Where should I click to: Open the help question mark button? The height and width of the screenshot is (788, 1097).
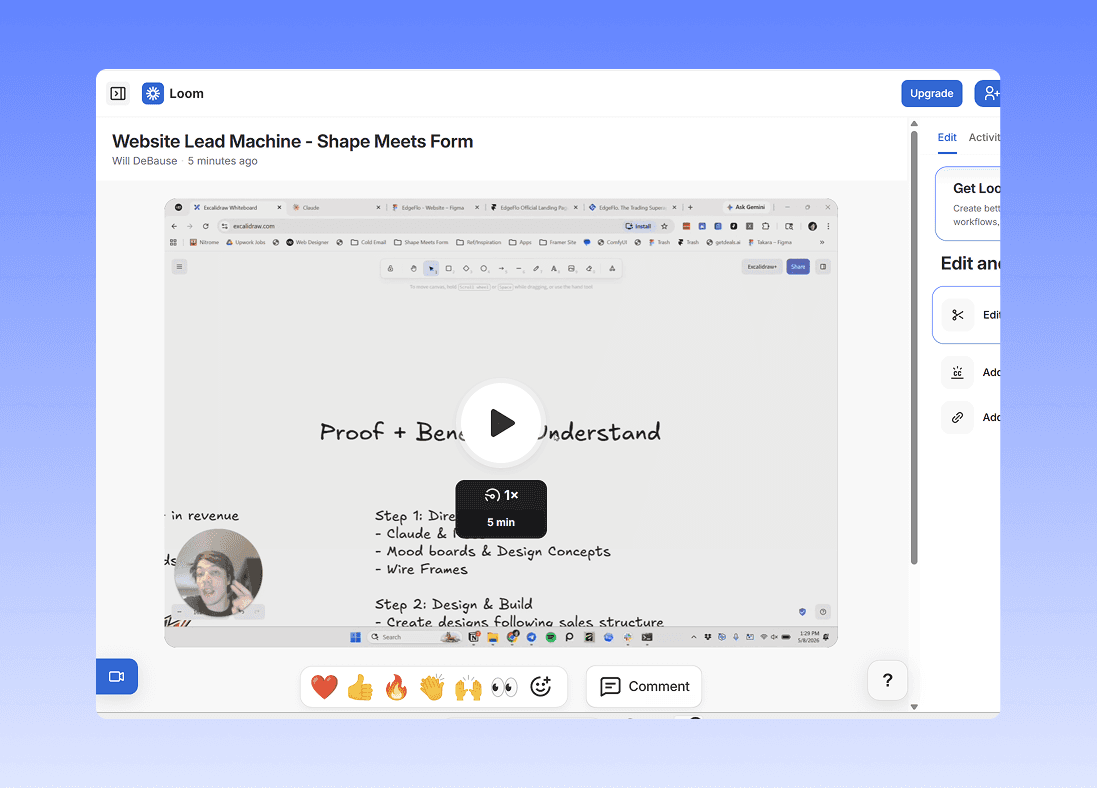pos(887,680)
